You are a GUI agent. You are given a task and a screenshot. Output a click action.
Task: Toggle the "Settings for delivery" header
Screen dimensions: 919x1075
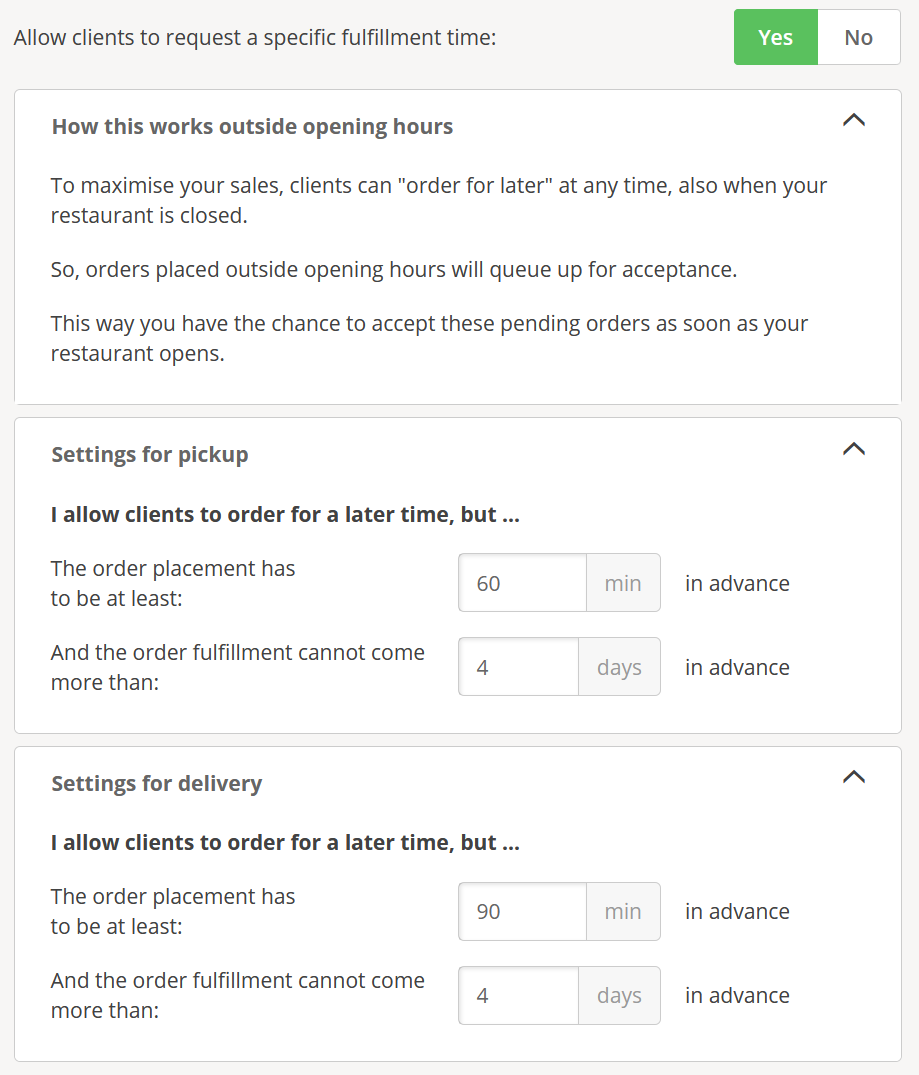coord(157,783)
